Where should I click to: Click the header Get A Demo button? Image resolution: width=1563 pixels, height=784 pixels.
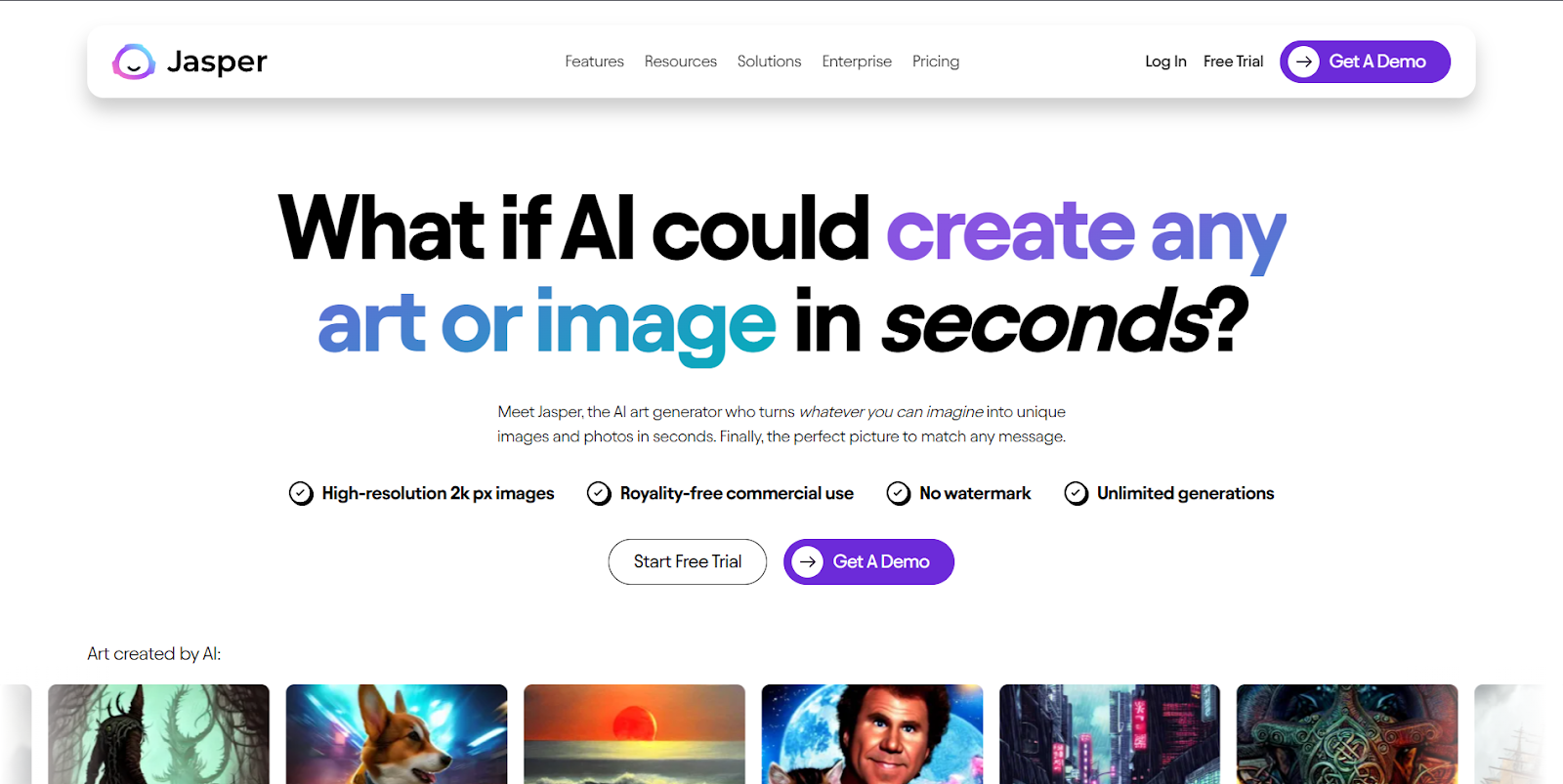tap(1365, 62)
